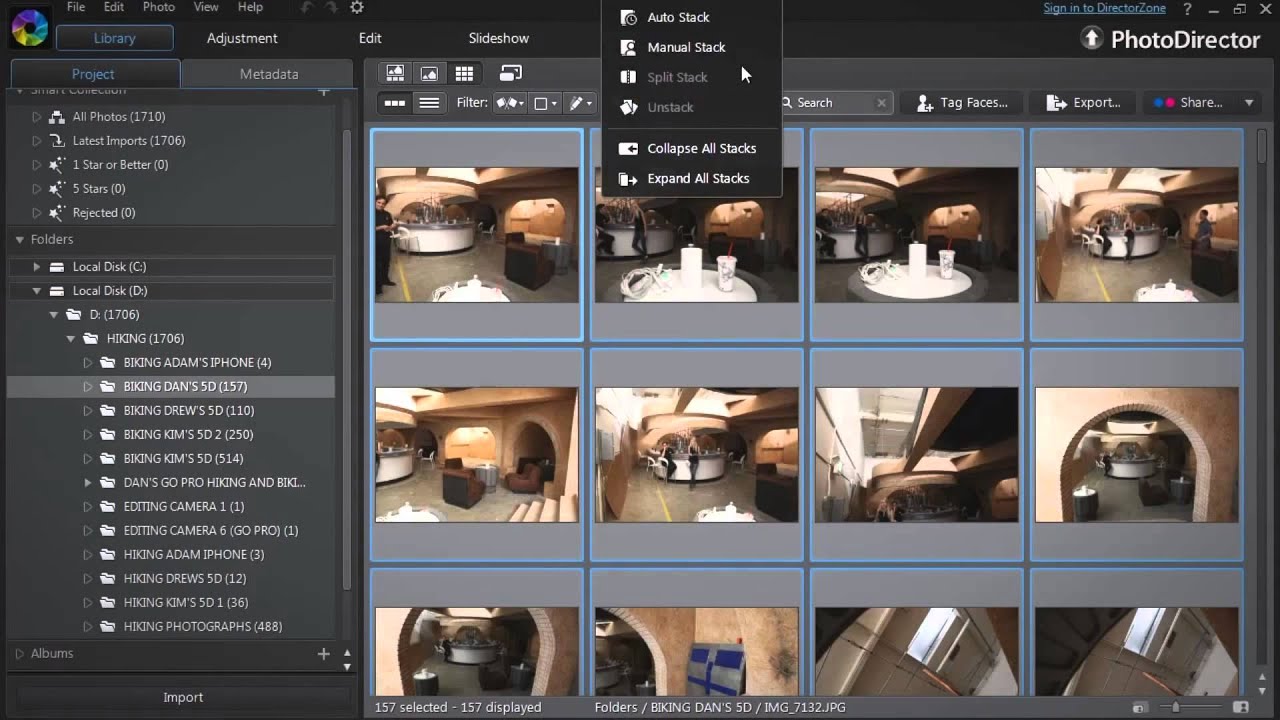Image resolution: width=1280 pixels, height=720 pixels.
Task: Open preferences via the gear icon
Action: click(357, 8)
